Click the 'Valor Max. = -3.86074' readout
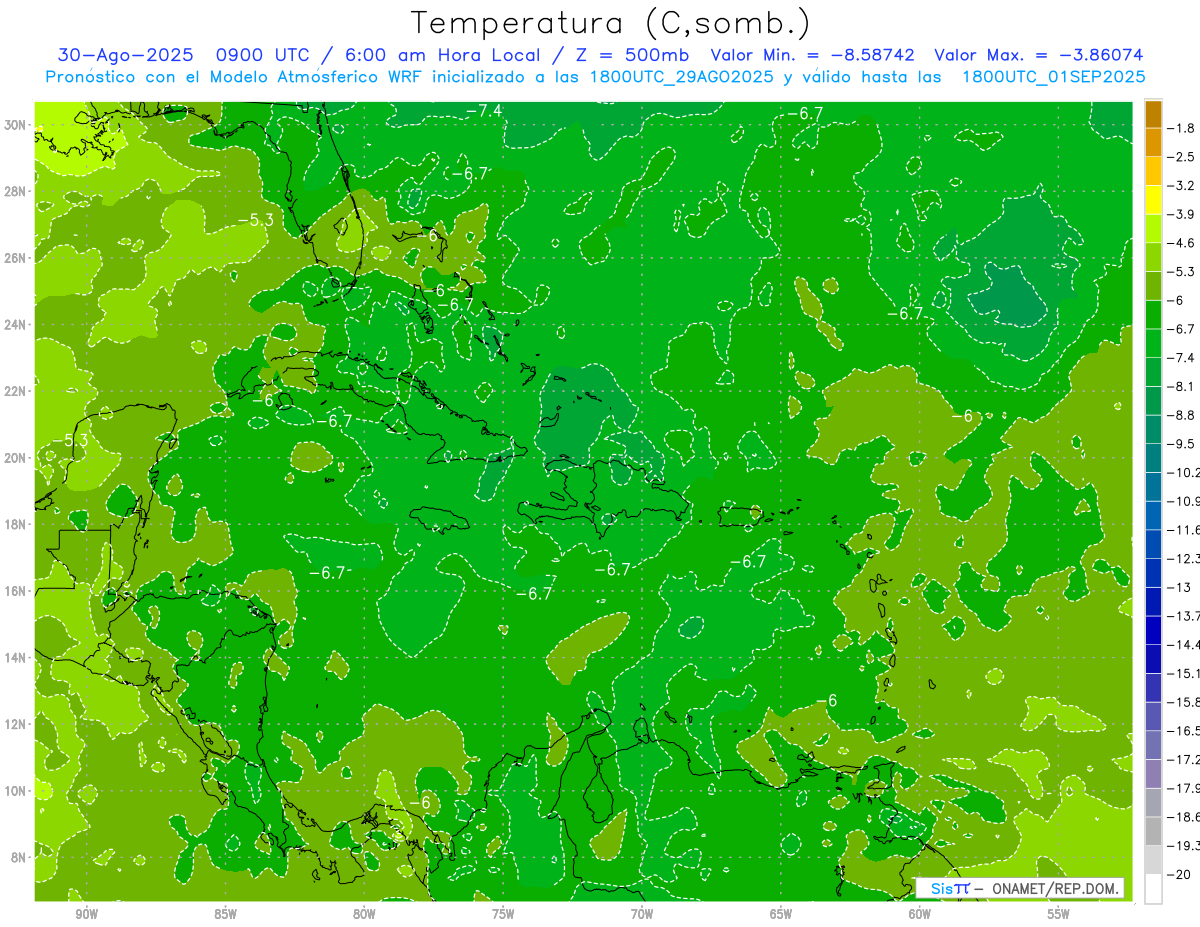The image size is (1200, 927). (1039, 55)
